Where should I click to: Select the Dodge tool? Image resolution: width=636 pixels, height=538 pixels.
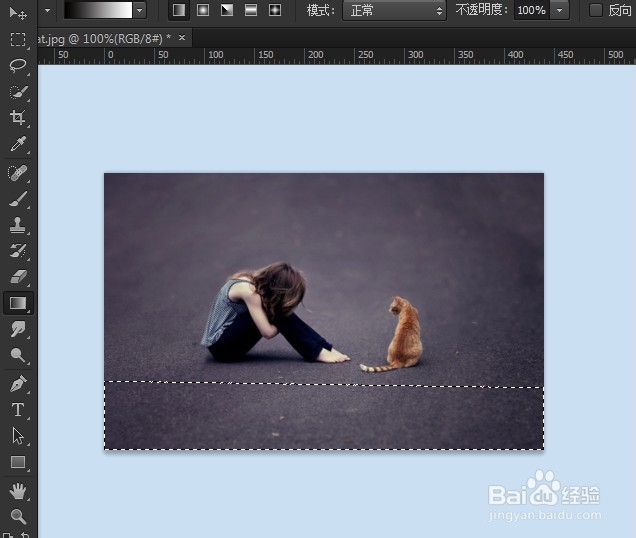[18, 355]
